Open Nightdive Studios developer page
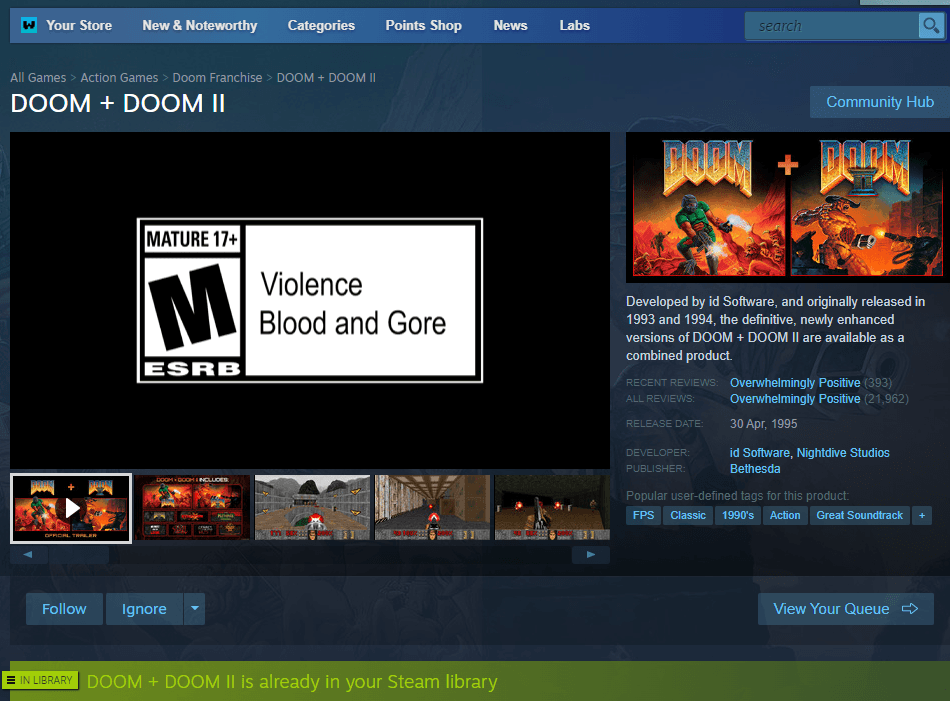This screenshot has width=950, height=701. click(x=843, y=453)
